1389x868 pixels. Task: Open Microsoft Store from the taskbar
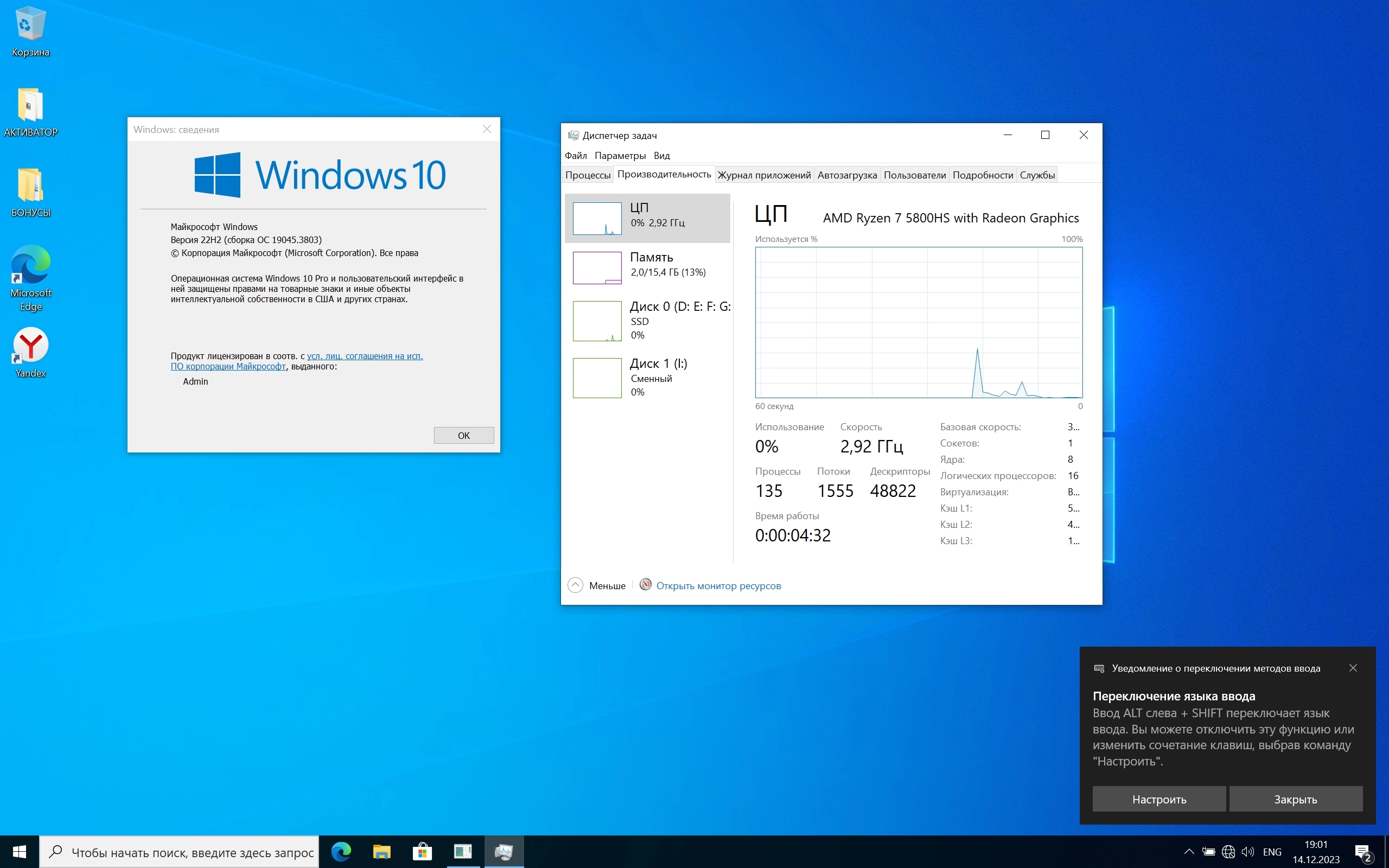[x=422, y=851]
